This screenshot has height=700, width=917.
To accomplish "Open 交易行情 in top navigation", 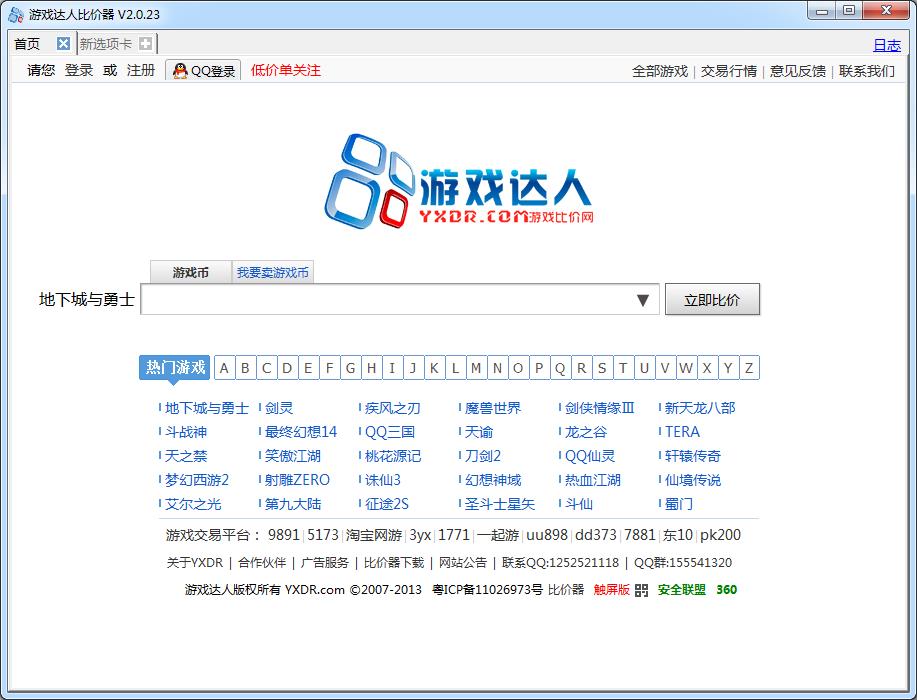I will tap(729, 71).
